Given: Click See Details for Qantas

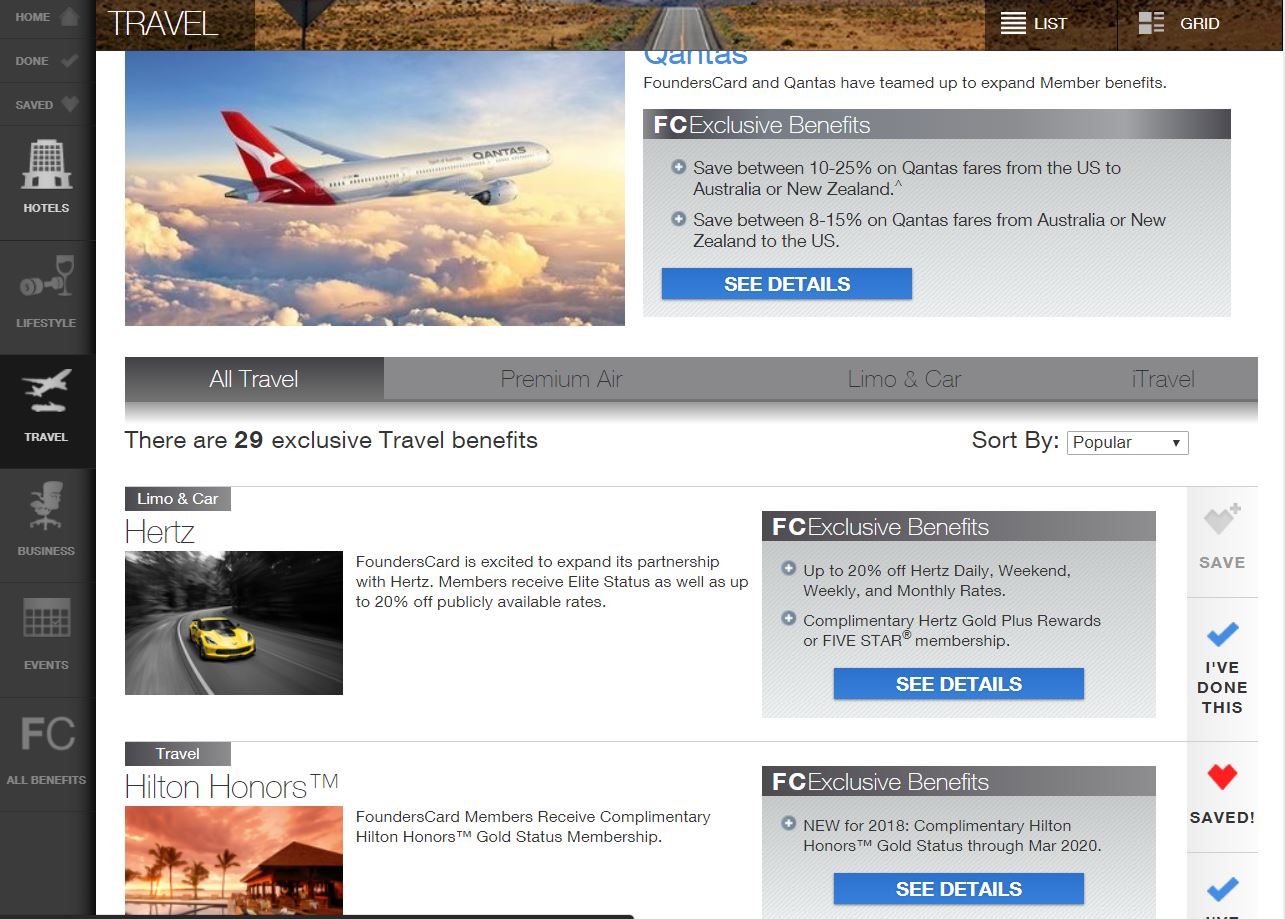Looking at the screenshot, I should coord(787,284).
